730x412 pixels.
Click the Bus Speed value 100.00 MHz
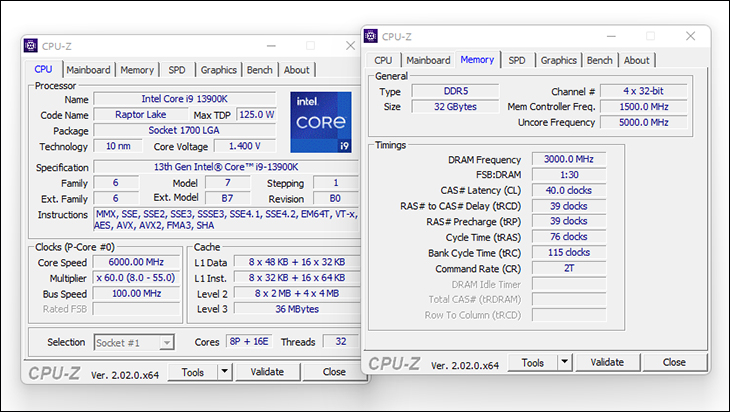[x=136, y=294]
